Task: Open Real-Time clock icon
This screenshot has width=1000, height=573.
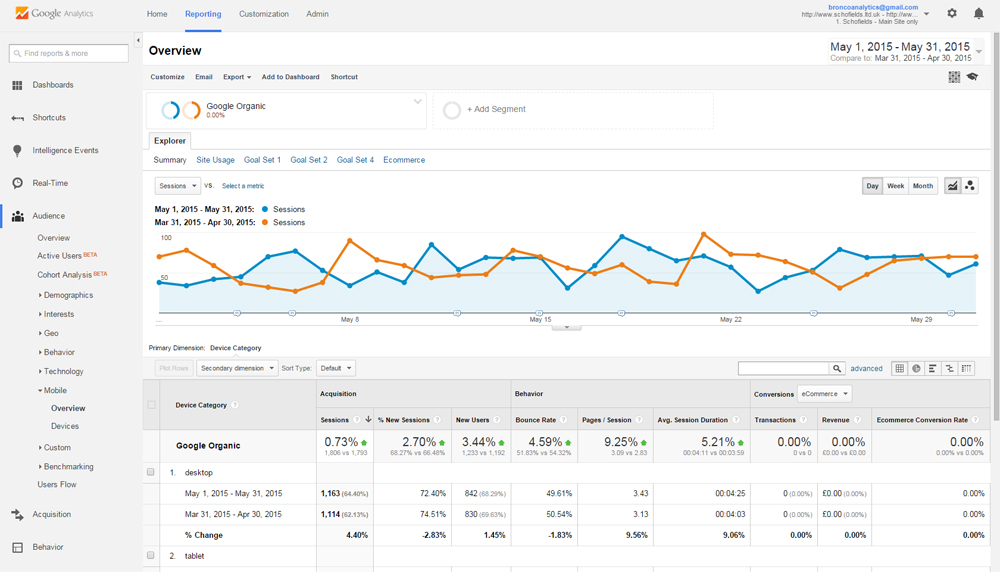Action: tap(17, 183)
